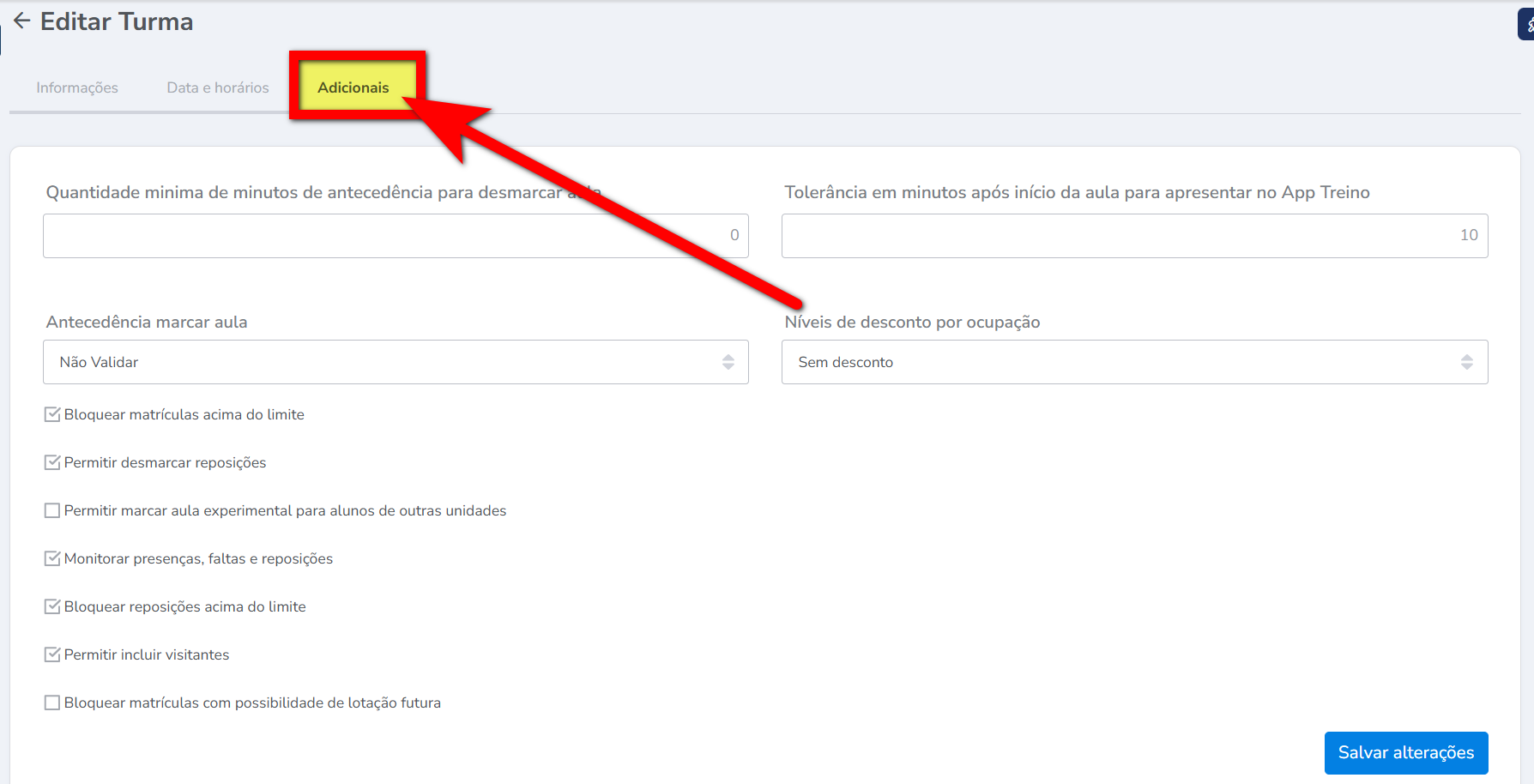Viewport: 1534px width, 784px height.
Task: Click the back arrow beside Editar Turma
Action: pyautogui.click(x=22, y=21)
